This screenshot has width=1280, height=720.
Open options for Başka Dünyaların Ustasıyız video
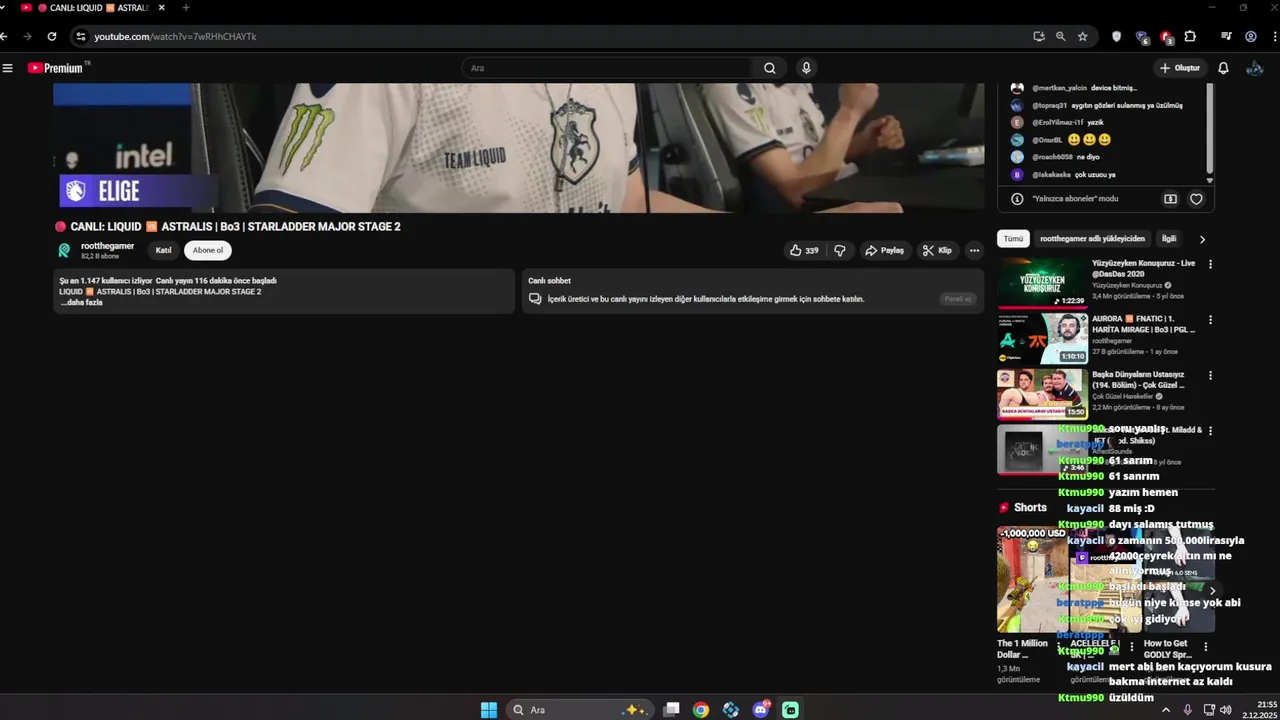pyautogui.click(x=1210, y=376)
